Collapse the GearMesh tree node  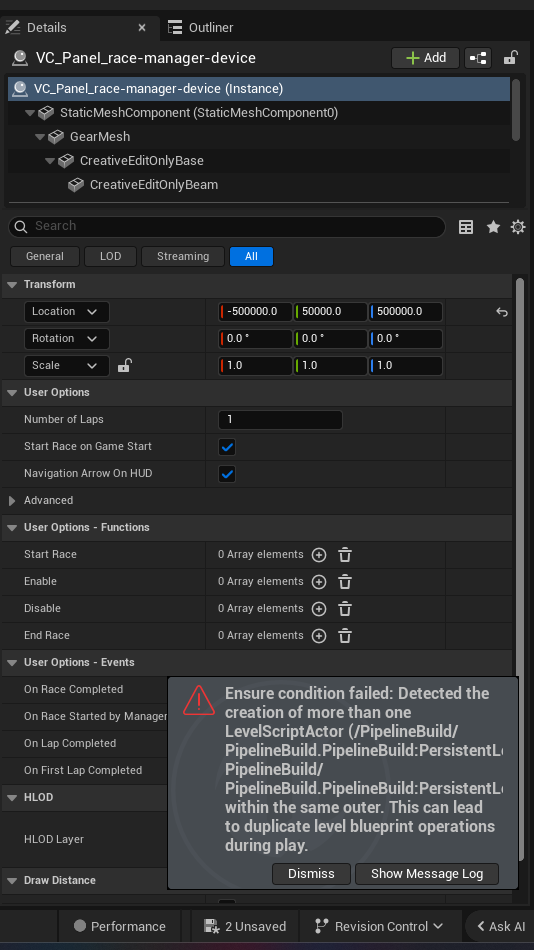point(40,137)
